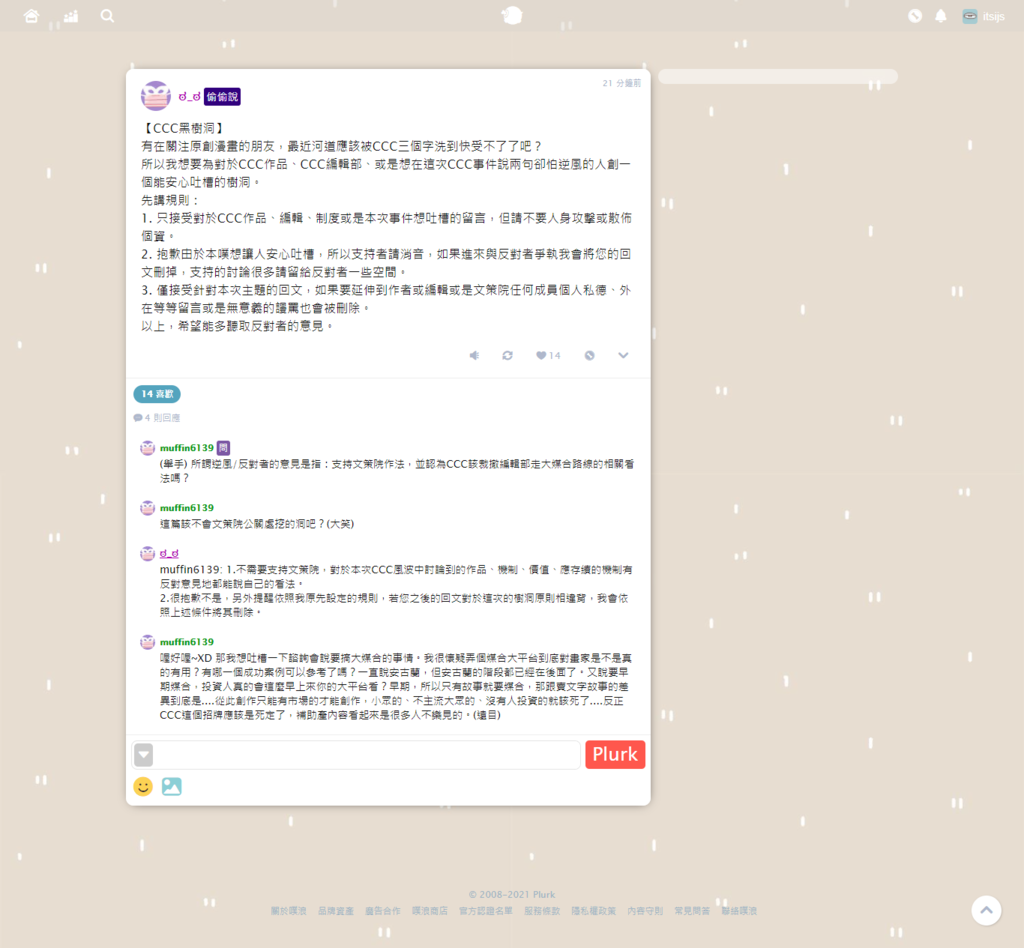Like the plurk via heart 14
This screenshot has width=1024, height=948.
click(549, 355)
